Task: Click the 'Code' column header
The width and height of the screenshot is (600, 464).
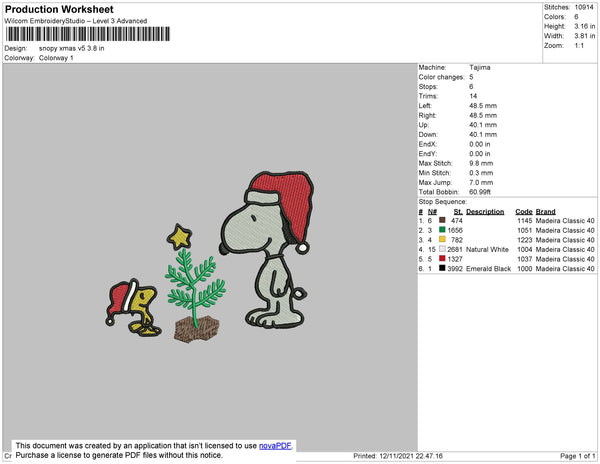Action: [524, 212]
